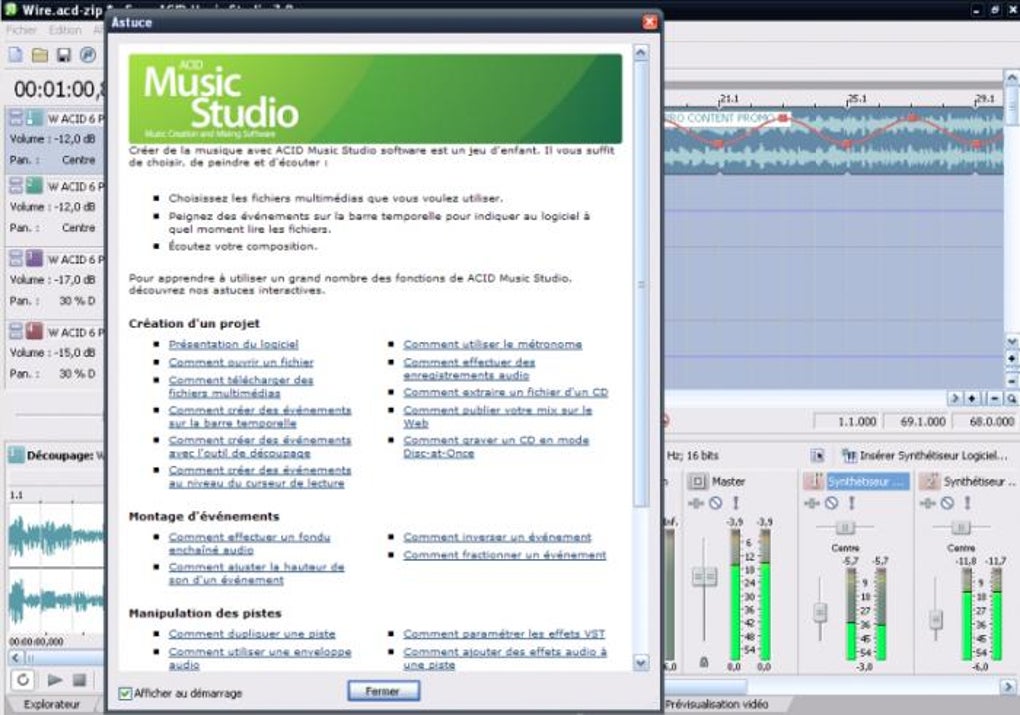Solo the highlighted Synthétiseur bus
Viewport: 1020px width, 715px height.
pos(852,503)
